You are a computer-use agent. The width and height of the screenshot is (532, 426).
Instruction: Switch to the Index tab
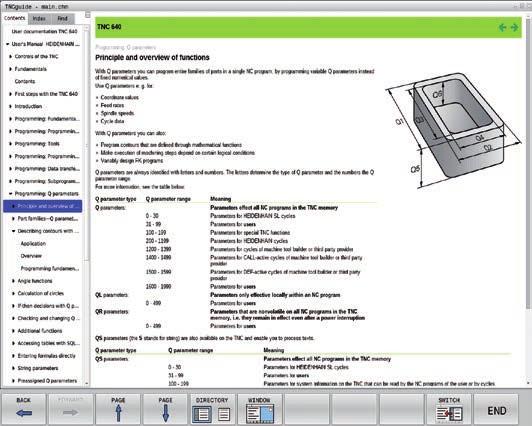click(39, 18)
